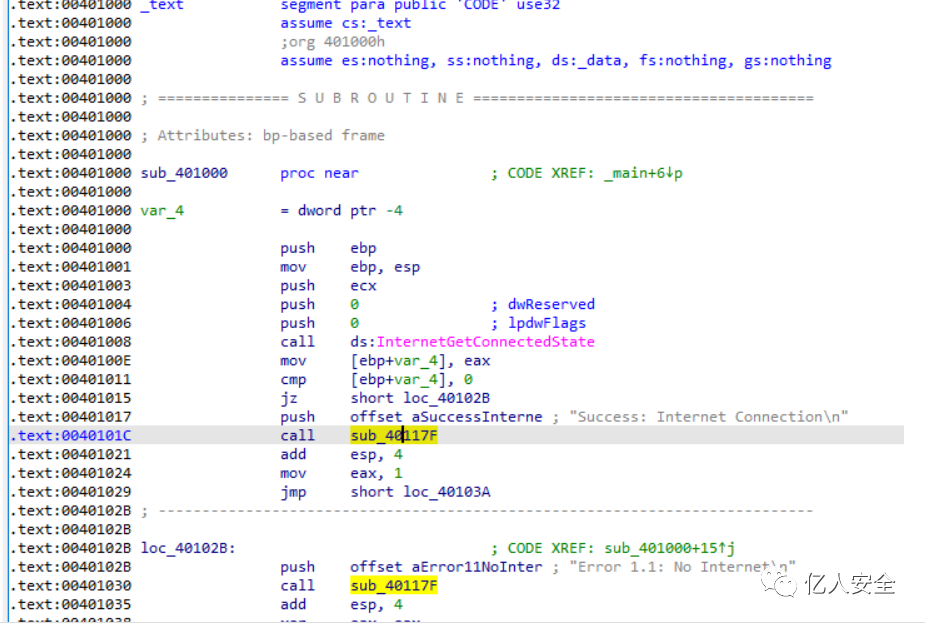
Task: Click the 'jmp' mnemonic at 00401029
Action: pyautogui.click(x=293, y=492)
